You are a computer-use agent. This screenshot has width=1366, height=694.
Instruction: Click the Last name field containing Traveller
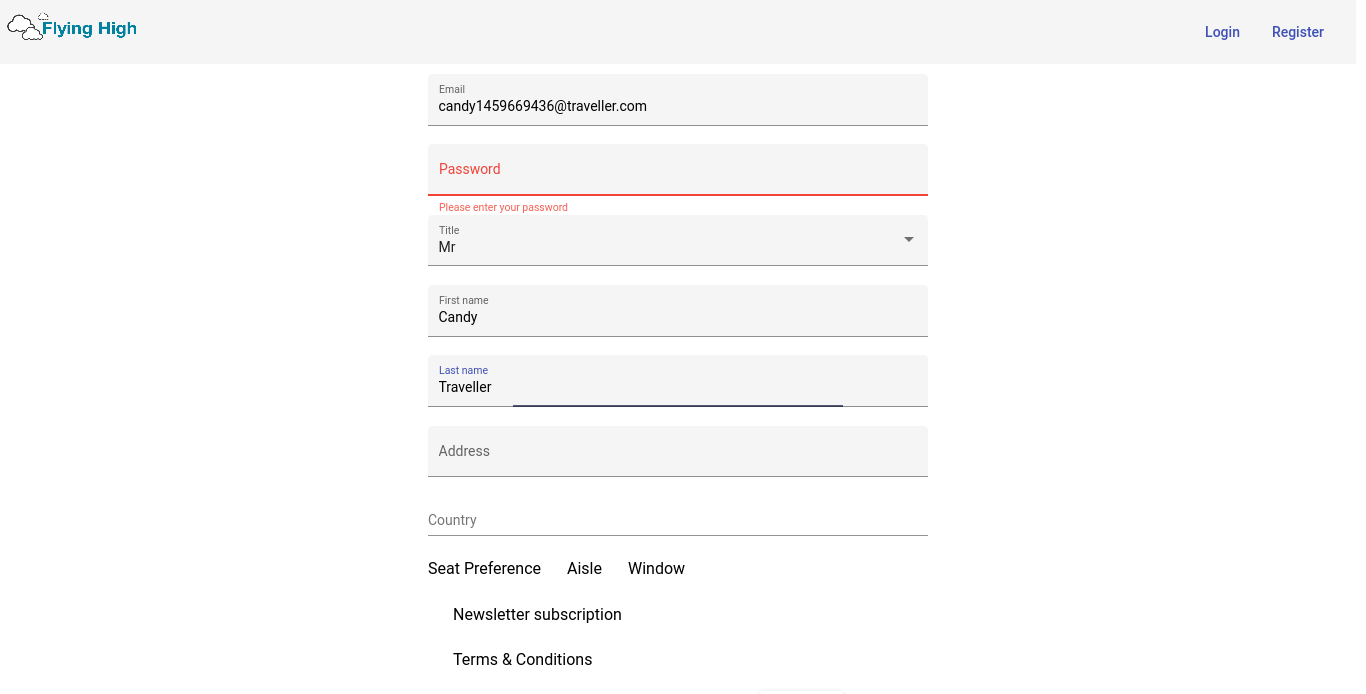point(677,387)
